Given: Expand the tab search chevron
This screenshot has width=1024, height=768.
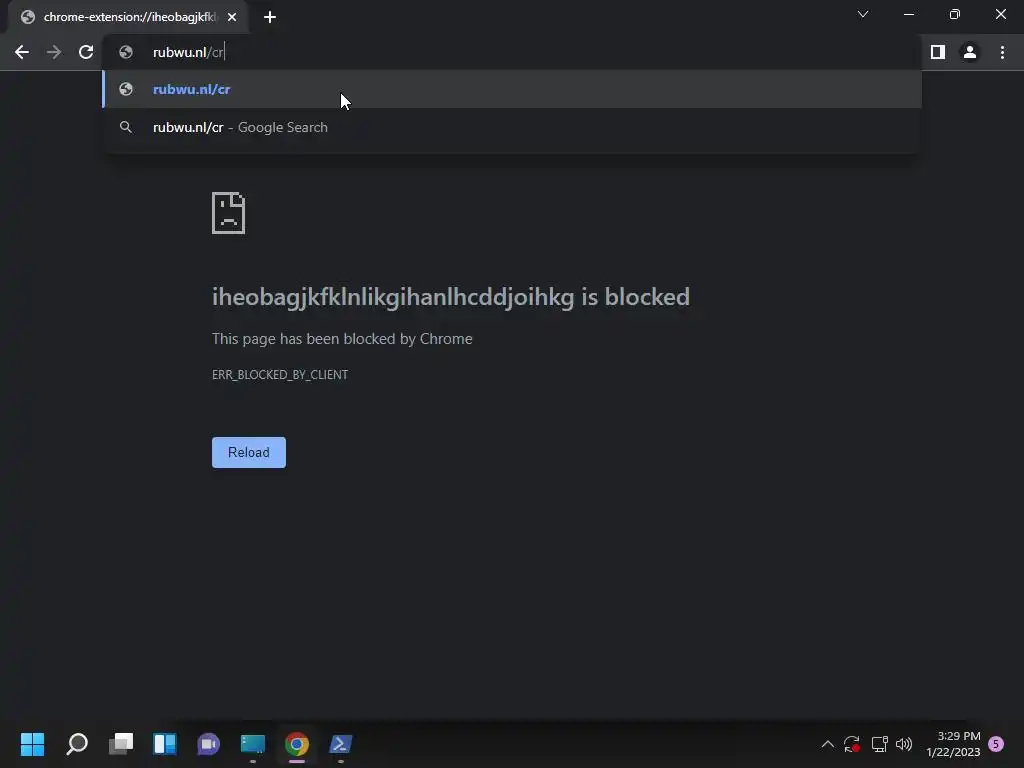Looking at the screenshot, I should pos(863,14).
